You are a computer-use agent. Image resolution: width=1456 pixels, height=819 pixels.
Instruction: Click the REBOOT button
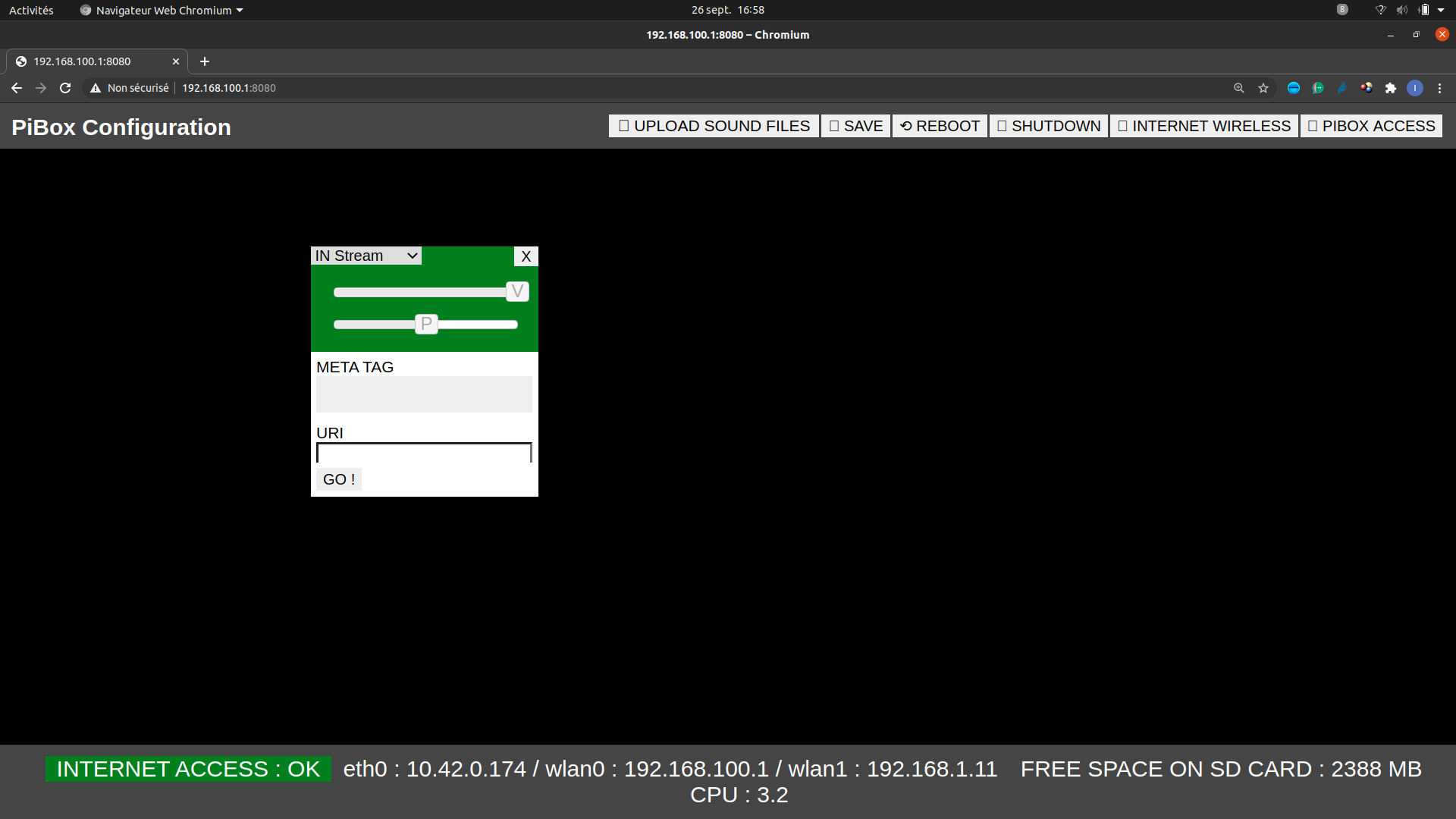940,126
